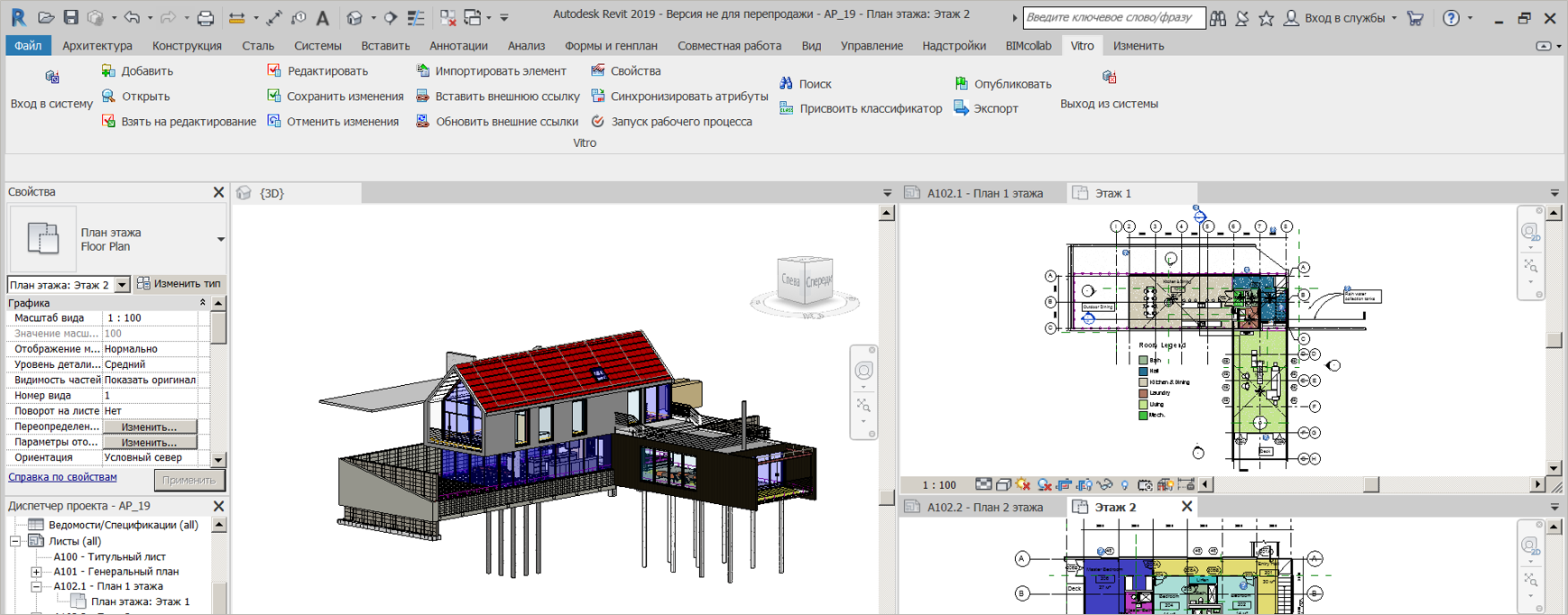Click the Vitro search binoculars icon (Поиск)
This screenshot has height=615, width=1568.
pos(786,83)
